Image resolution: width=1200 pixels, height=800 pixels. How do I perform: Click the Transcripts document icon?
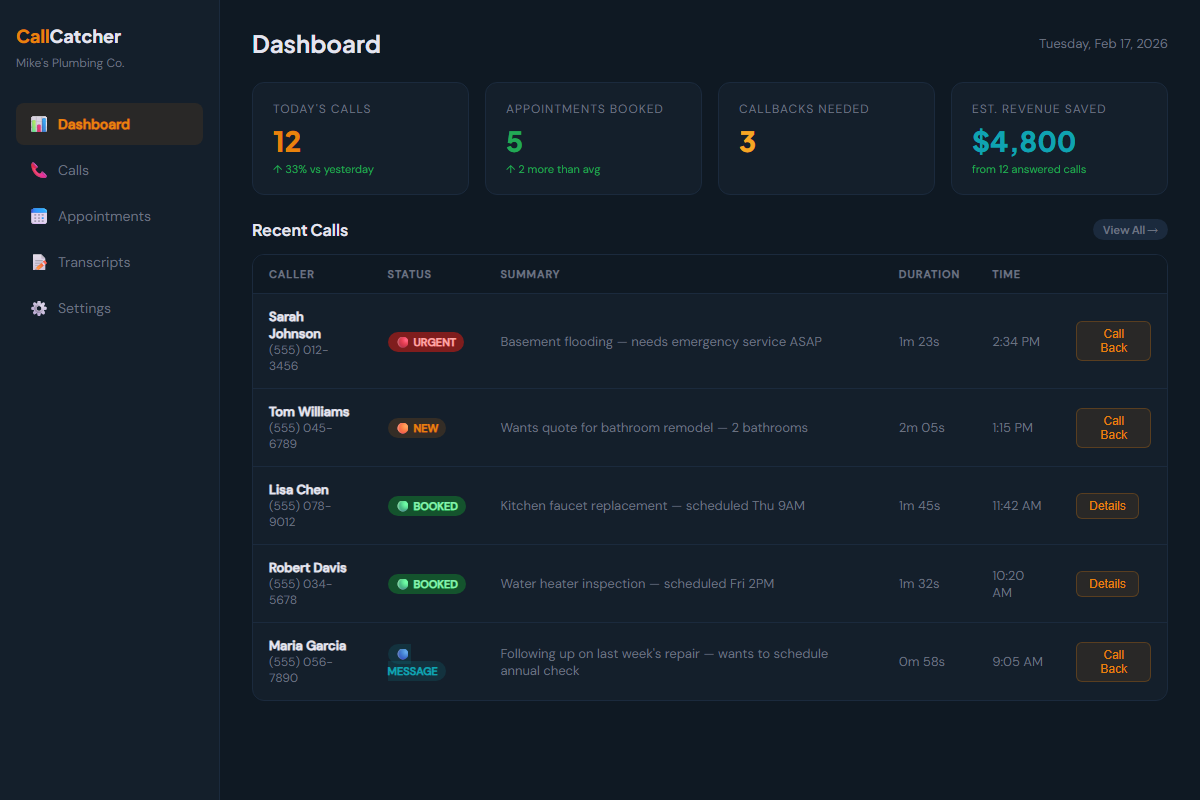click(x=39, y=261)
